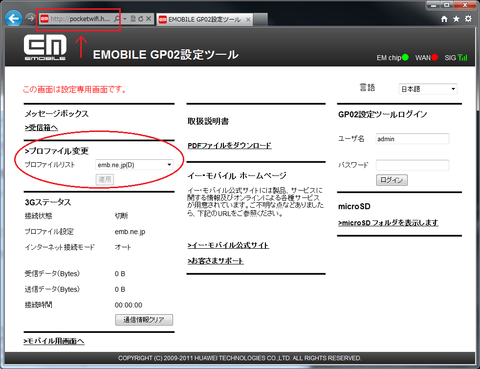Click the stop (X) icon in address bar
This screenshot has width=480, height=369.
(x=149, y=19)
